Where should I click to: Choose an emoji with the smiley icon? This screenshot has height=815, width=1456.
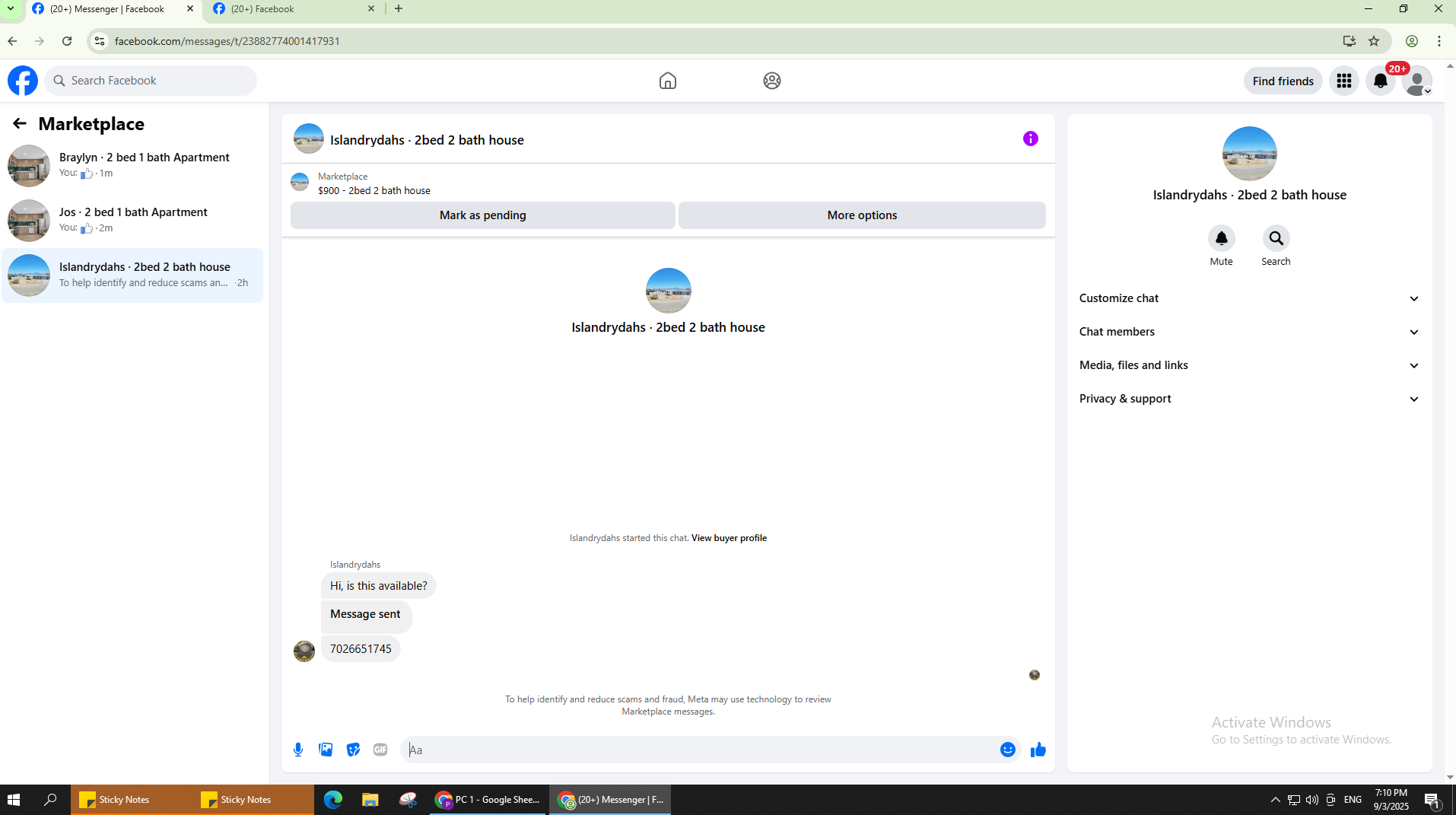coord(1008,750)
